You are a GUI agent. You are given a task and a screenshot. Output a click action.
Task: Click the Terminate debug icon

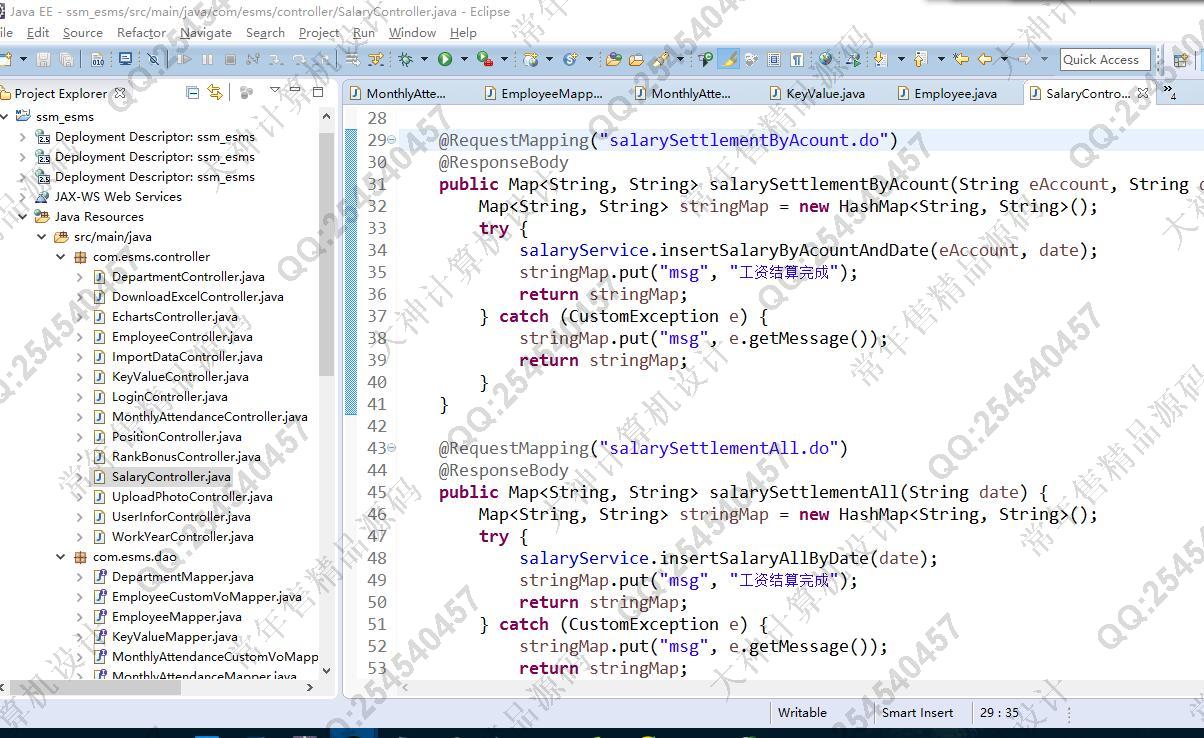[x=230, y=60]
